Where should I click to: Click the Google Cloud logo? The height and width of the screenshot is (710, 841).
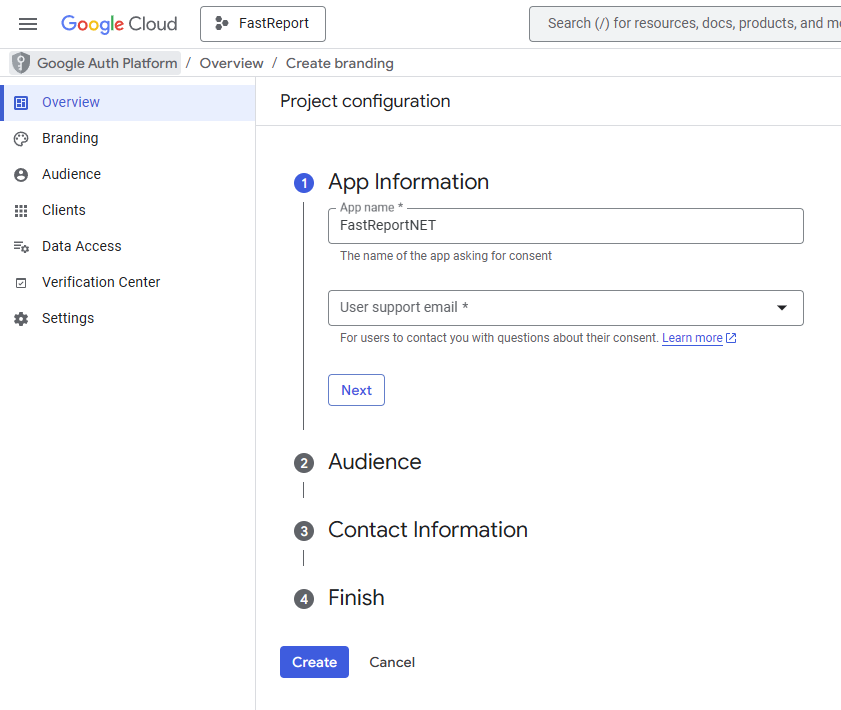[119, 24]
